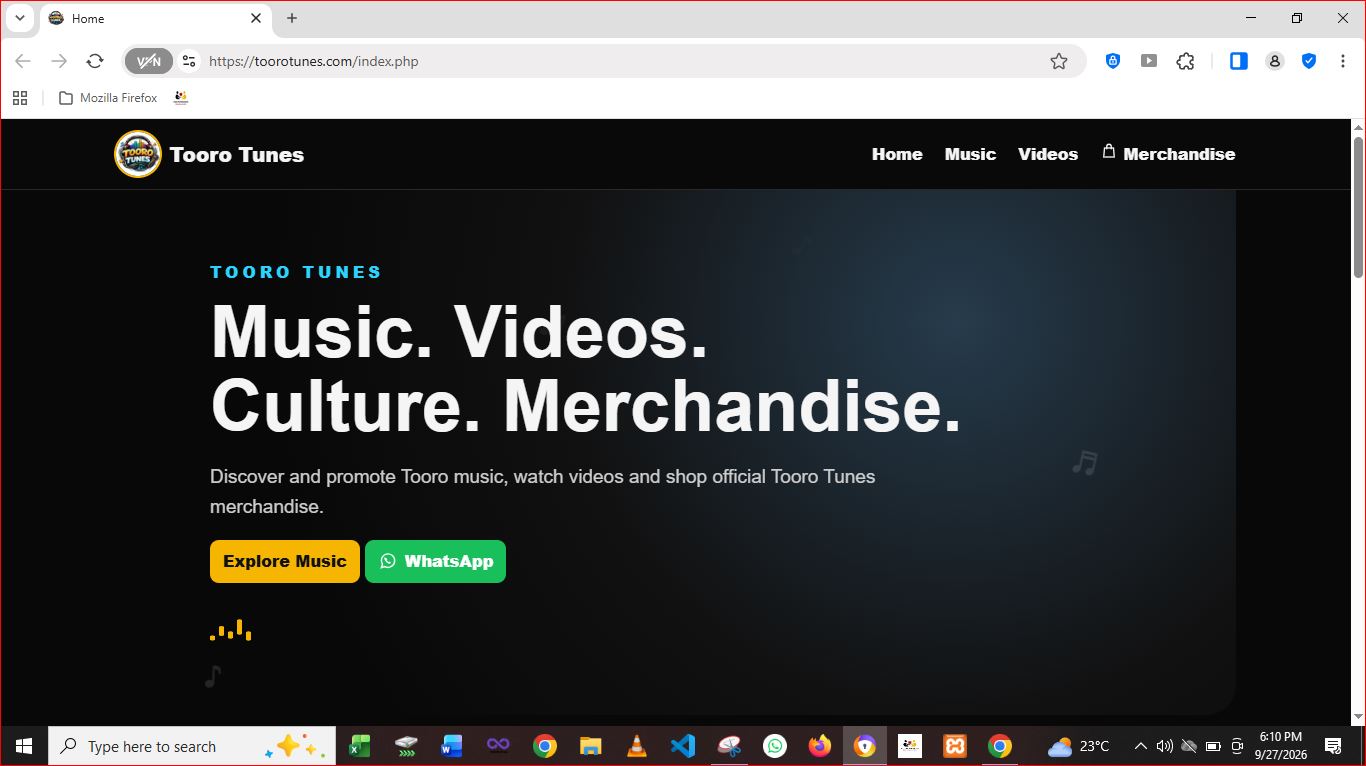Open the network status tray icon
The height and width of the screenshot is (766, 1366).
point(1189,746)
